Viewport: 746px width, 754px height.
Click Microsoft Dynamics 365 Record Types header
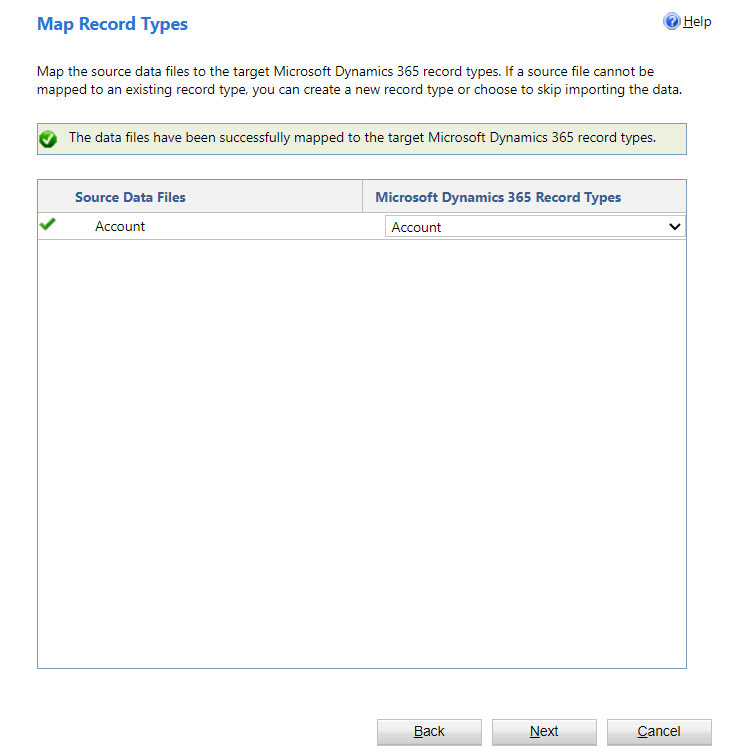coord(524,197)
